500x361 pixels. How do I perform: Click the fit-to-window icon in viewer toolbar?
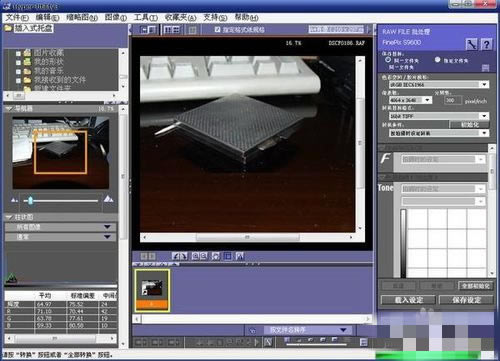216,256
